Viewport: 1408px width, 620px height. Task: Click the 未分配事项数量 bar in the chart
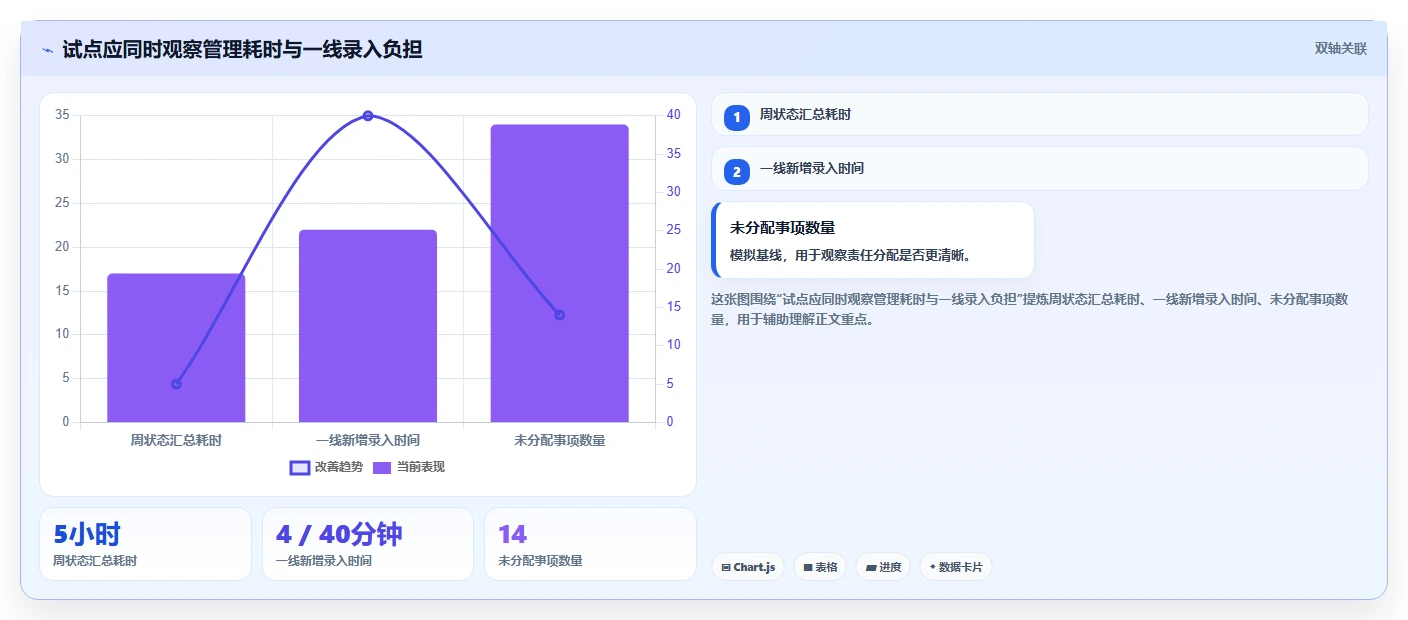[x=559, y=273]
